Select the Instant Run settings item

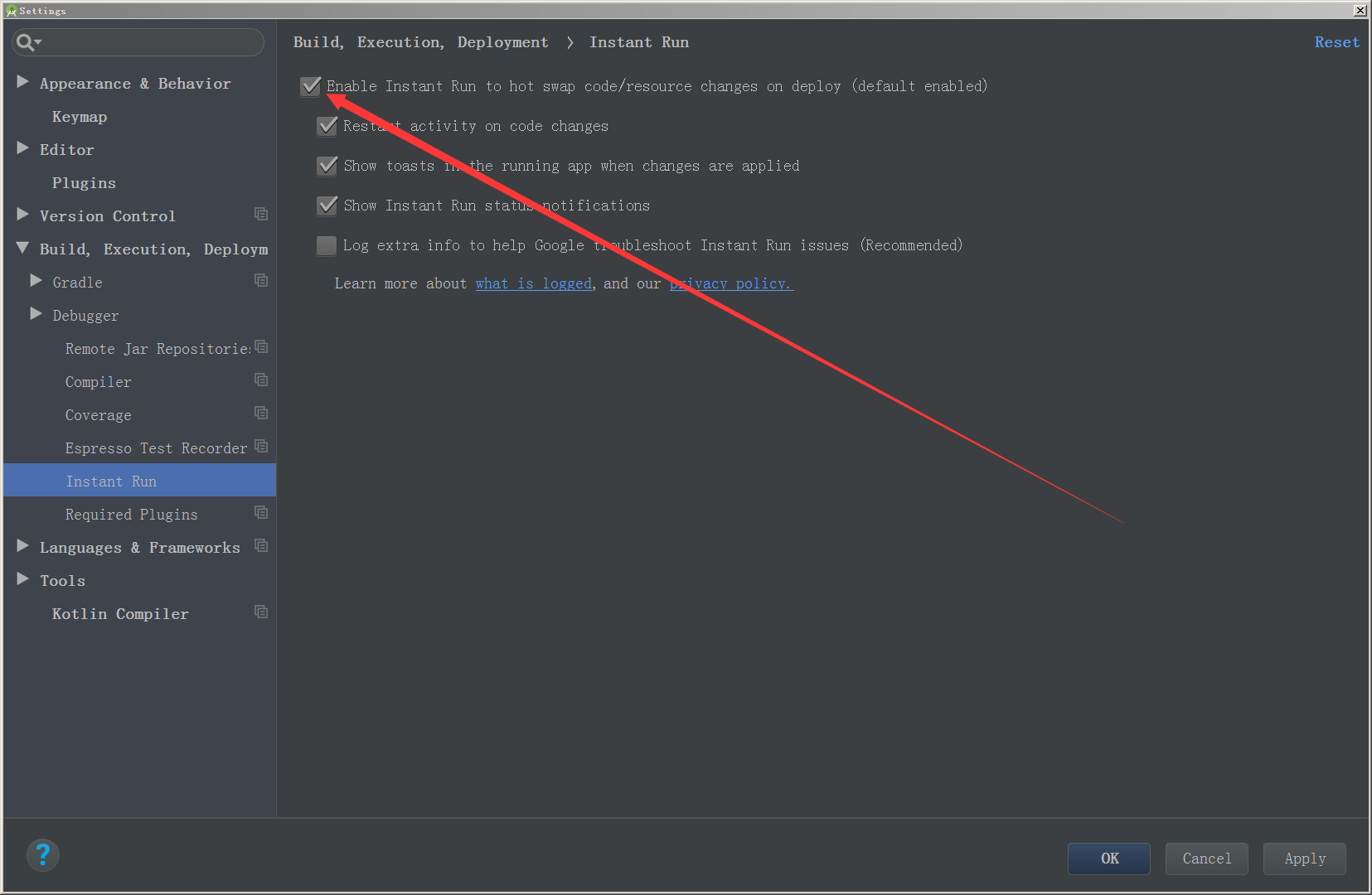pos(139,481)
